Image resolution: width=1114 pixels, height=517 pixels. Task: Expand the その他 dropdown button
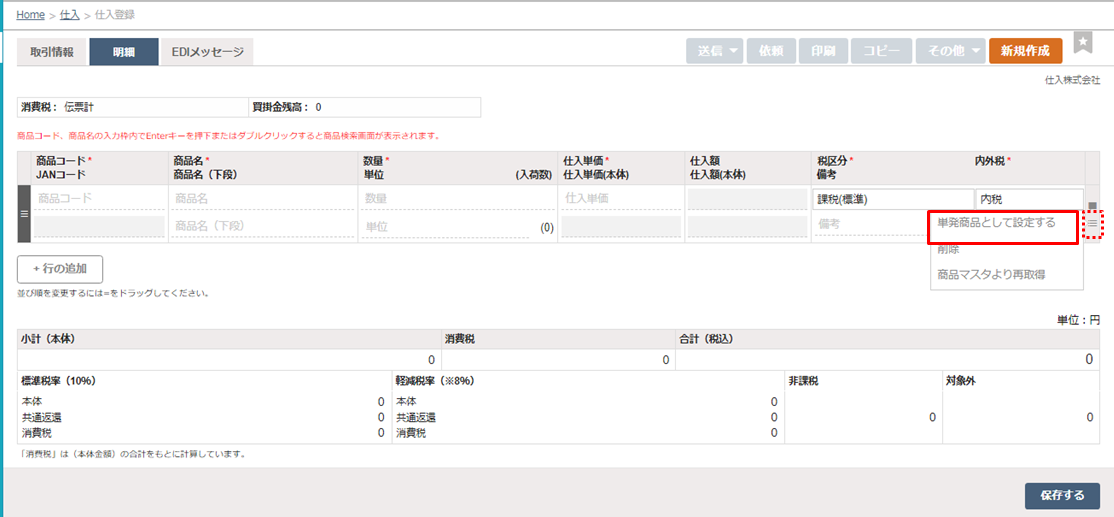(949, 51)
